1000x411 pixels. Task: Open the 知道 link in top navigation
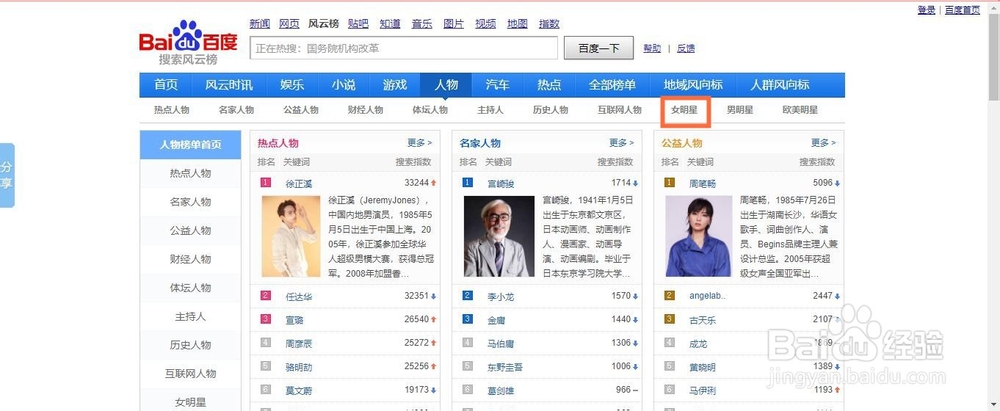click(x=390, y=24)
